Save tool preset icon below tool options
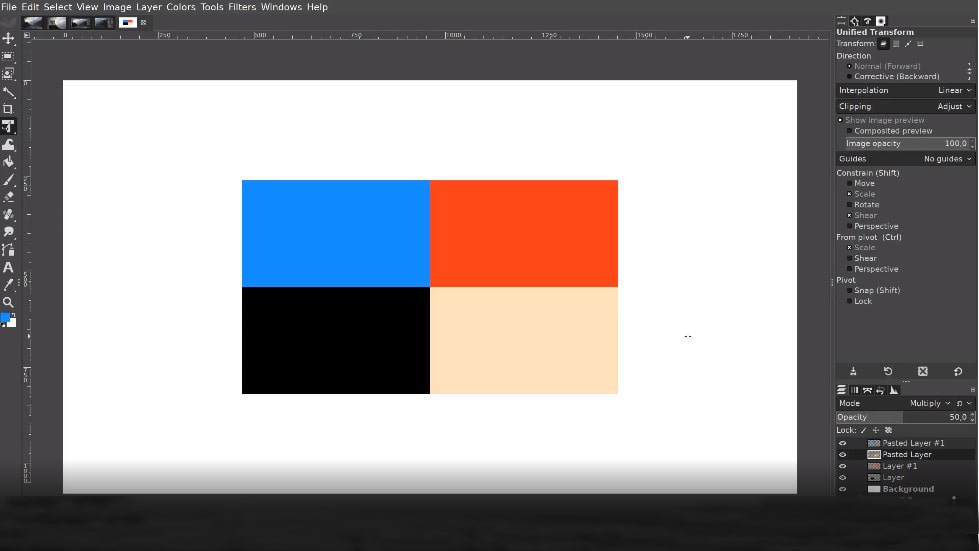979x551 pixels. pyautogui.click(x=853, y=371)
